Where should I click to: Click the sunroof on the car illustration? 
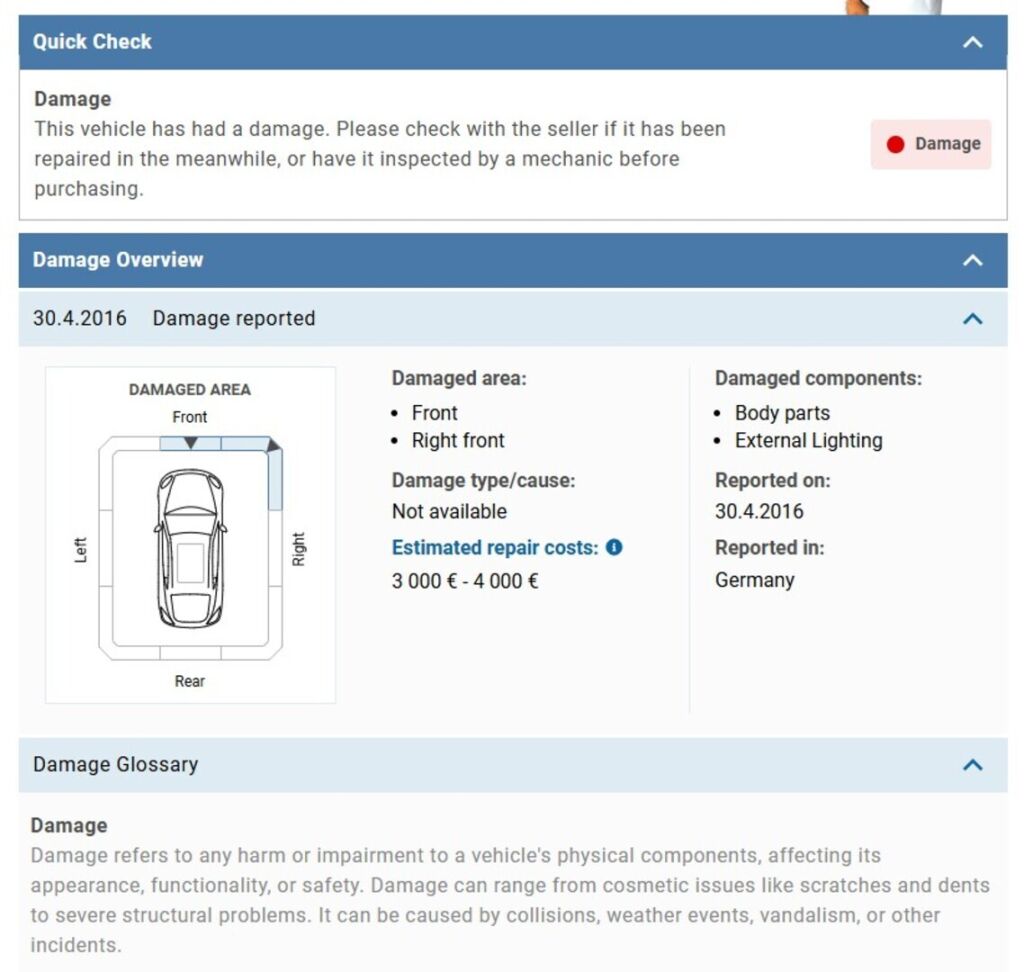190,562
